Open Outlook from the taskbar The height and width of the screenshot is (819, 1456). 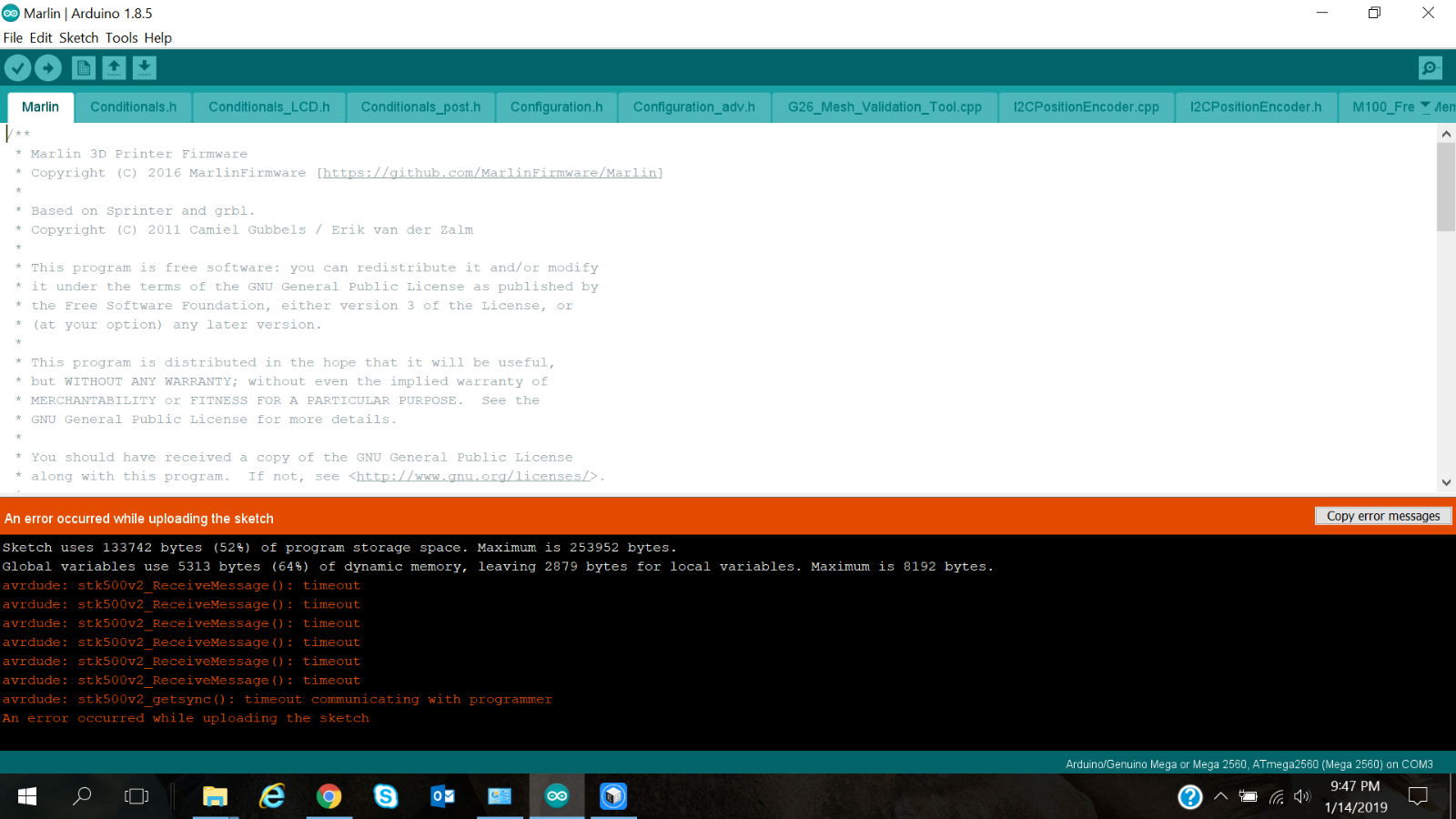pos(442,795)
